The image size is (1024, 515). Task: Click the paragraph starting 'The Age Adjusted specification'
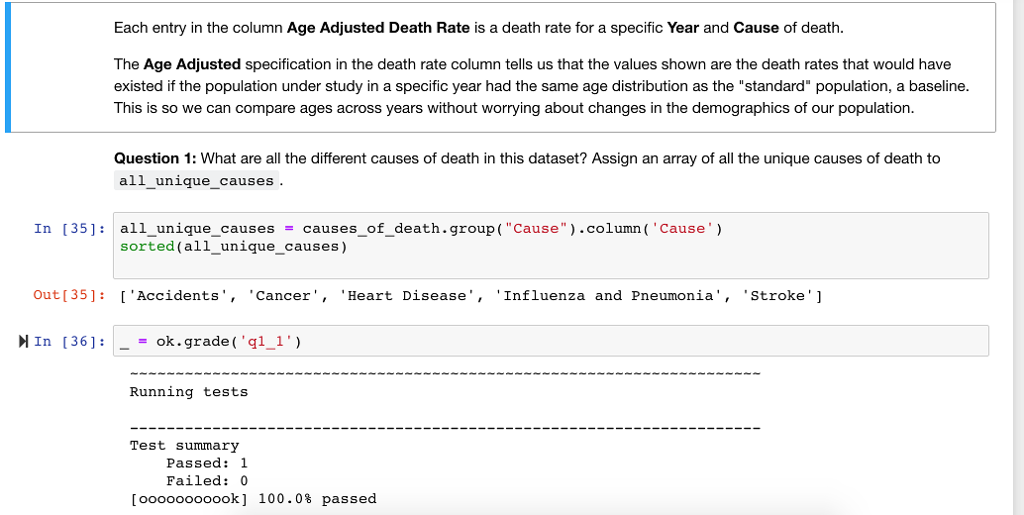point(541,86)
